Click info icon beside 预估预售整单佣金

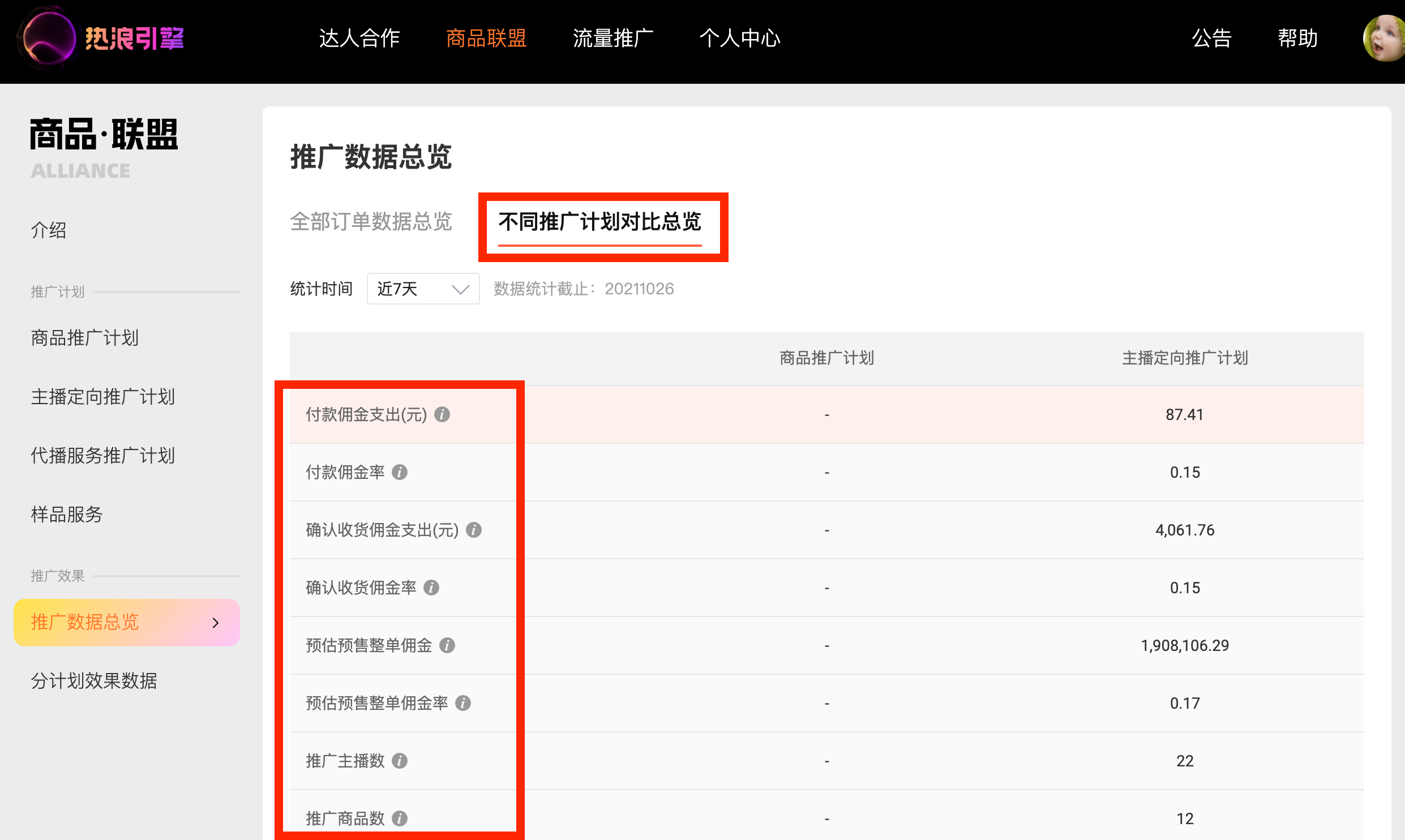447,645
